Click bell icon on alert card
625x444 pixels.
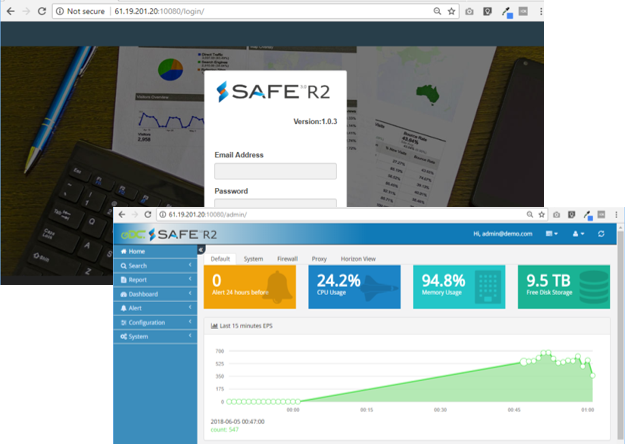pyautogui.click(x=279, y=287)
